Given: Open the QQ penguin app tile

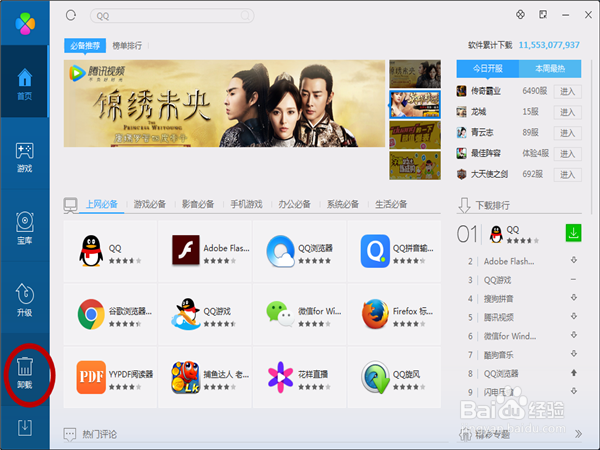Looking at the screenshot, I should pos(110,251).
